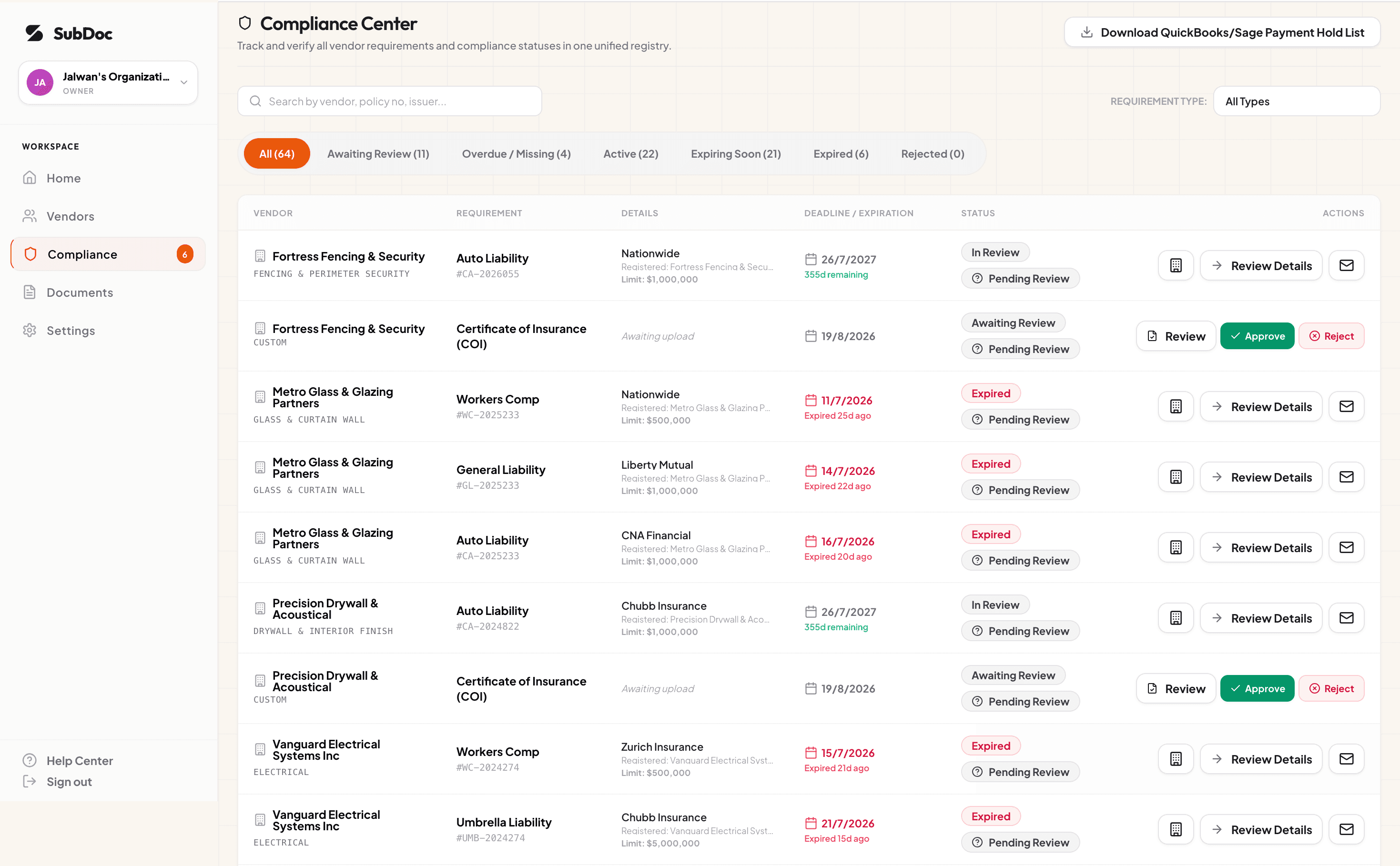Click building icon for Fortress Fencing Auto Liability
The image size is (1400, 866).
[1176, 265]
